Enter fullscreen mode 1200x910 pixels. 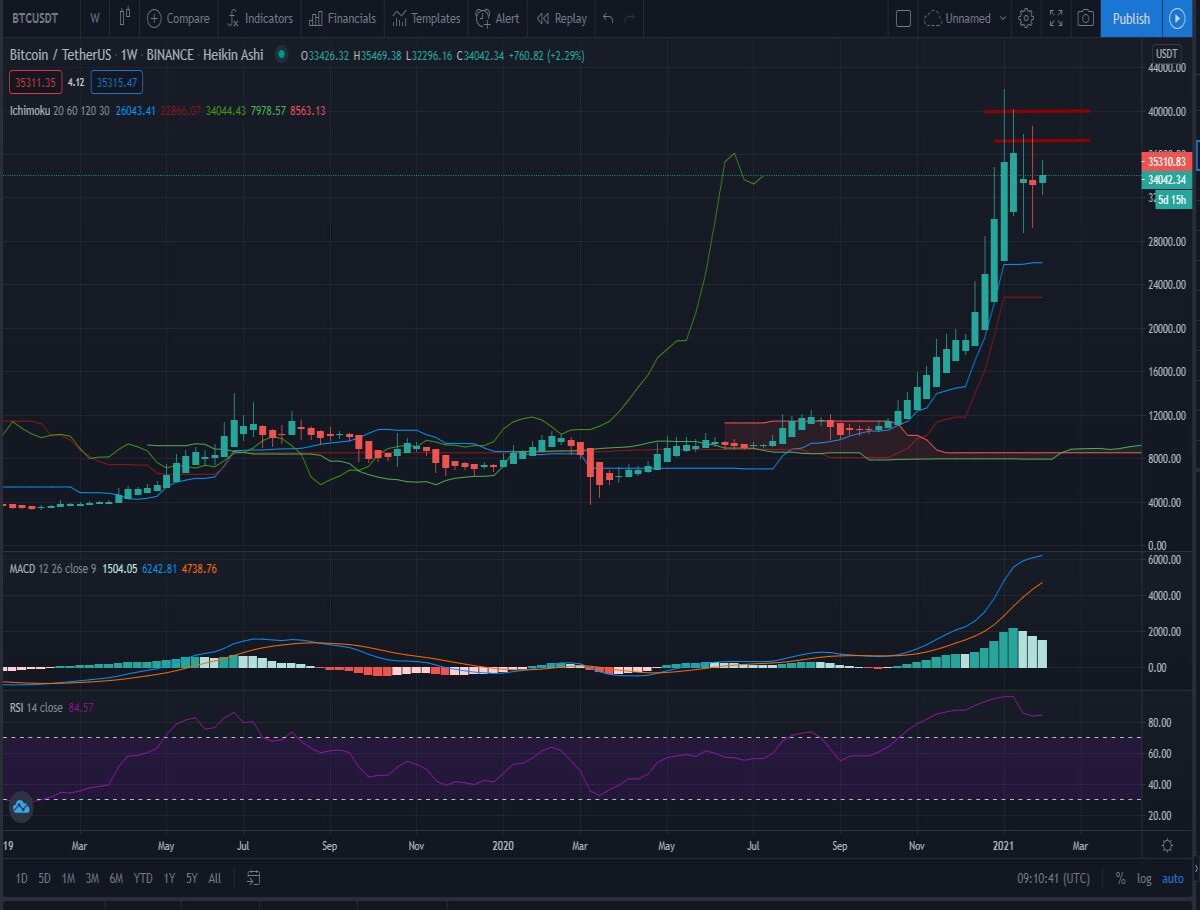click(x=1056, y=18)
